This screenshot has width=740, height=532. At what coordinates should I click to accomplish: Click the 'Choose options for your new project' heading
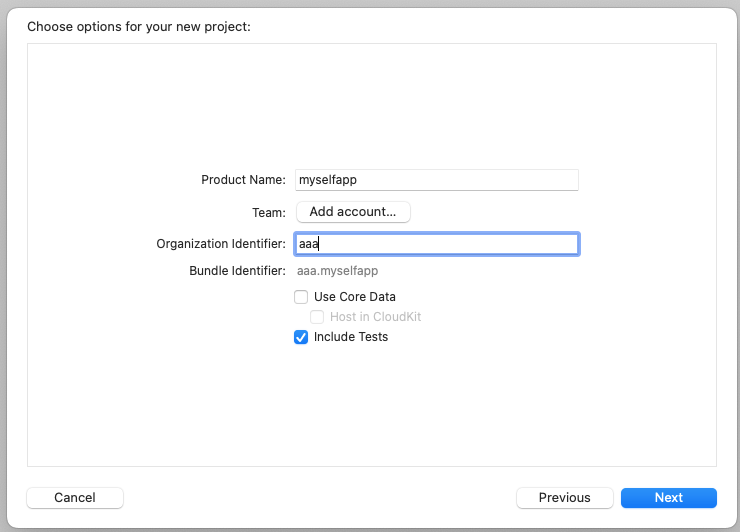139,26
